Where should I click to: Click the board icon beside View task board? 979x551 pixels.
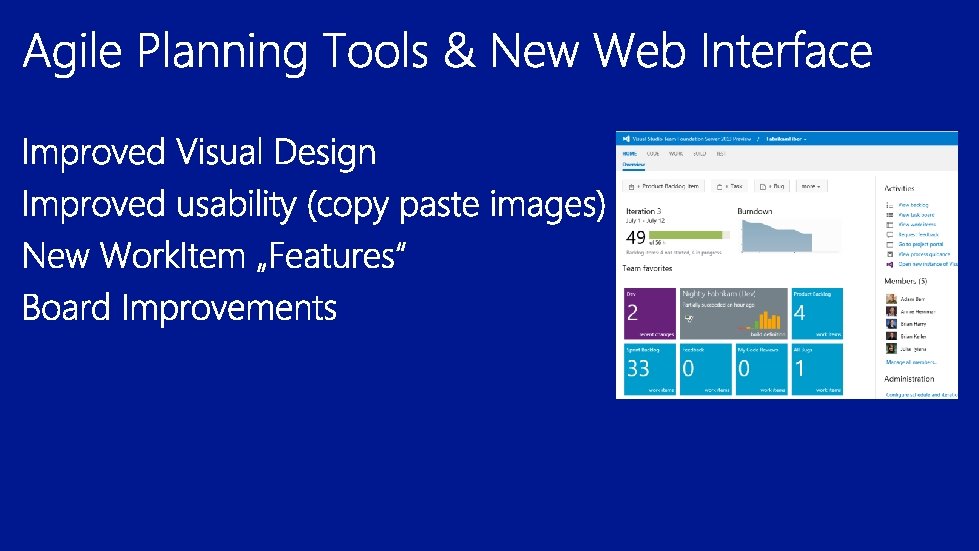(890, 215)
